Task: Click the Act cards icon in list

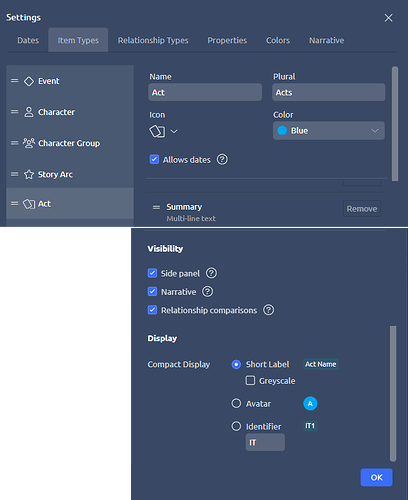Action: (29, 204)
